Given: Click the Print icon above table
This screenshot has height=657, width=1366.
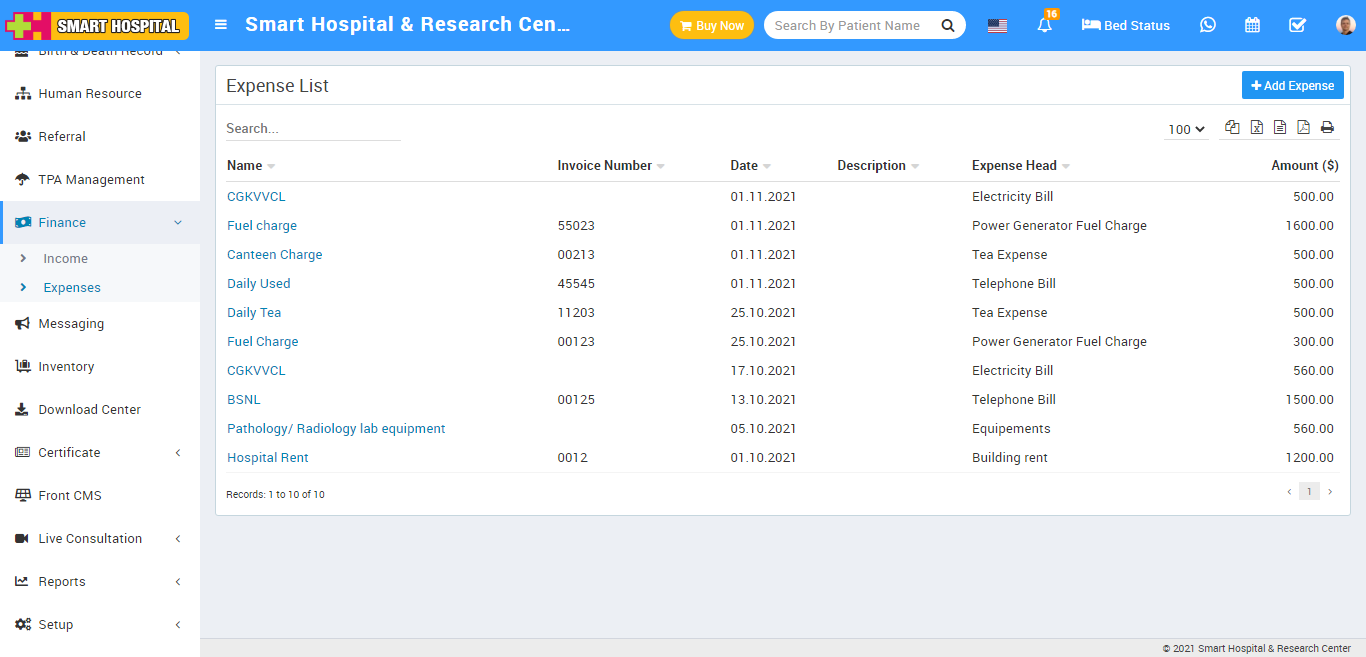Looking at the screenshot, I should tap(1327, 127).
